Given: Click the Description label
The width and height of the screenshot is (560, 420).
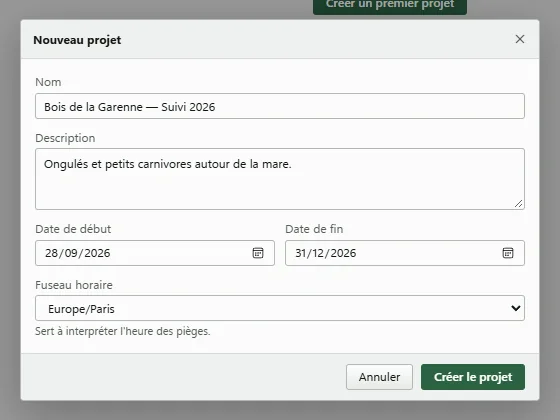Looking at the screenshot, I should tap(65, 138).
